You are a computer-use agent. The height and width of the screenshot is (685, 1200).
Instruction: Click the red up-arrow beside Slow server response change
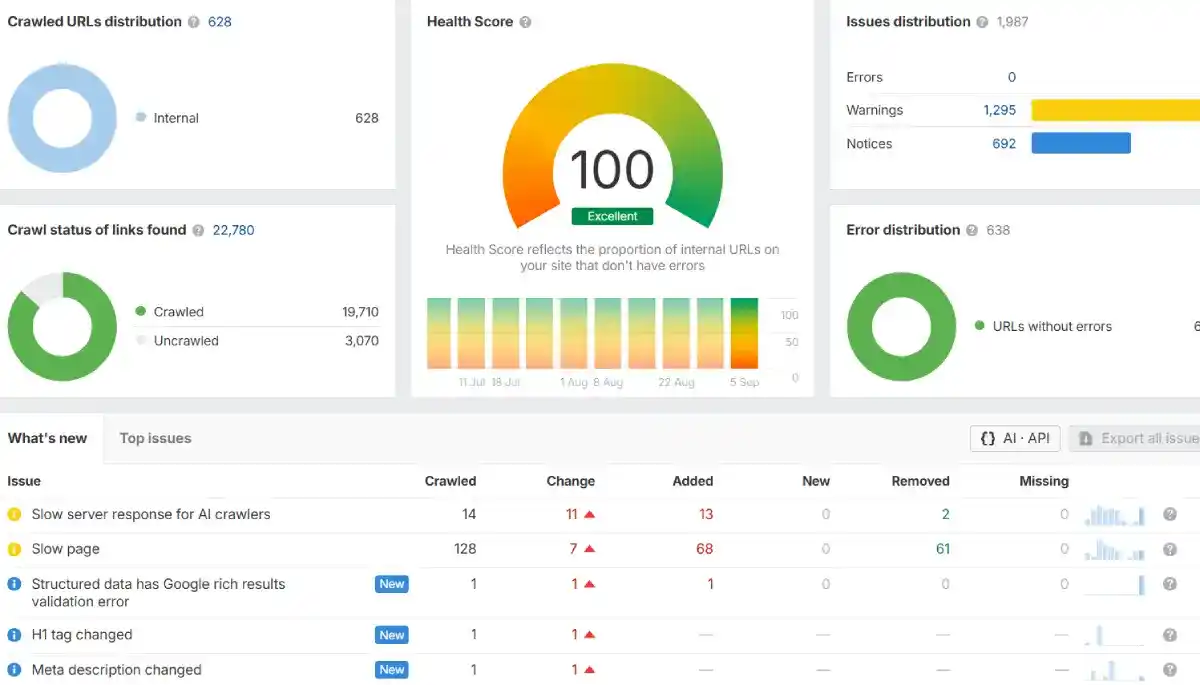590,515
